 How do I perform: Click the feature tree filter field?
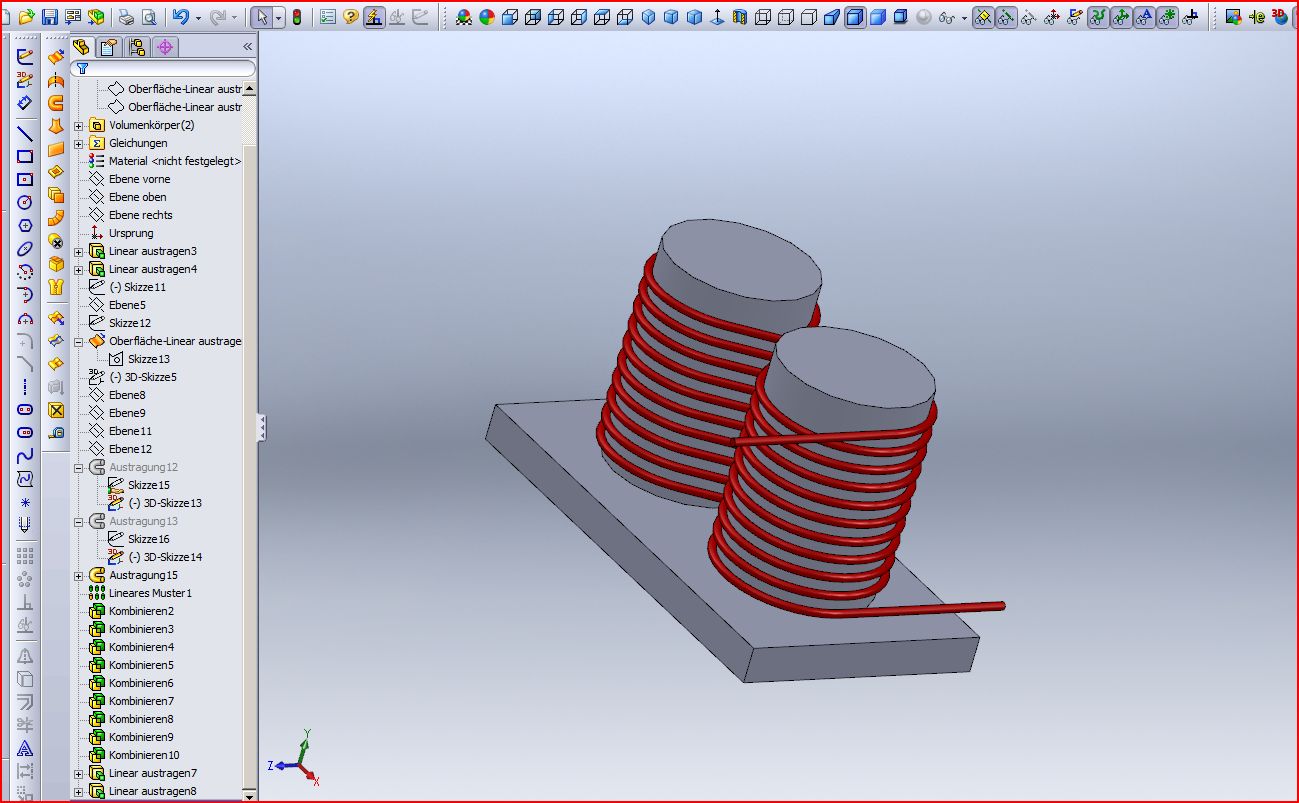(170, 68)
